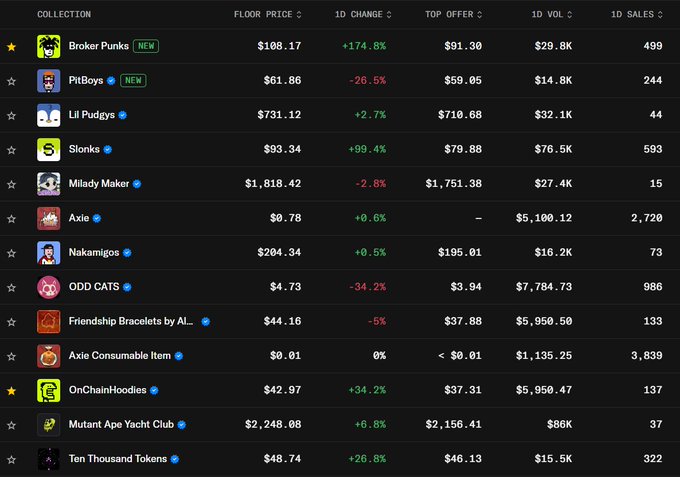Open the Milady Maker avatar image
Image resolution: width=680 pixels, height=477 pixels.
(49, 184)
